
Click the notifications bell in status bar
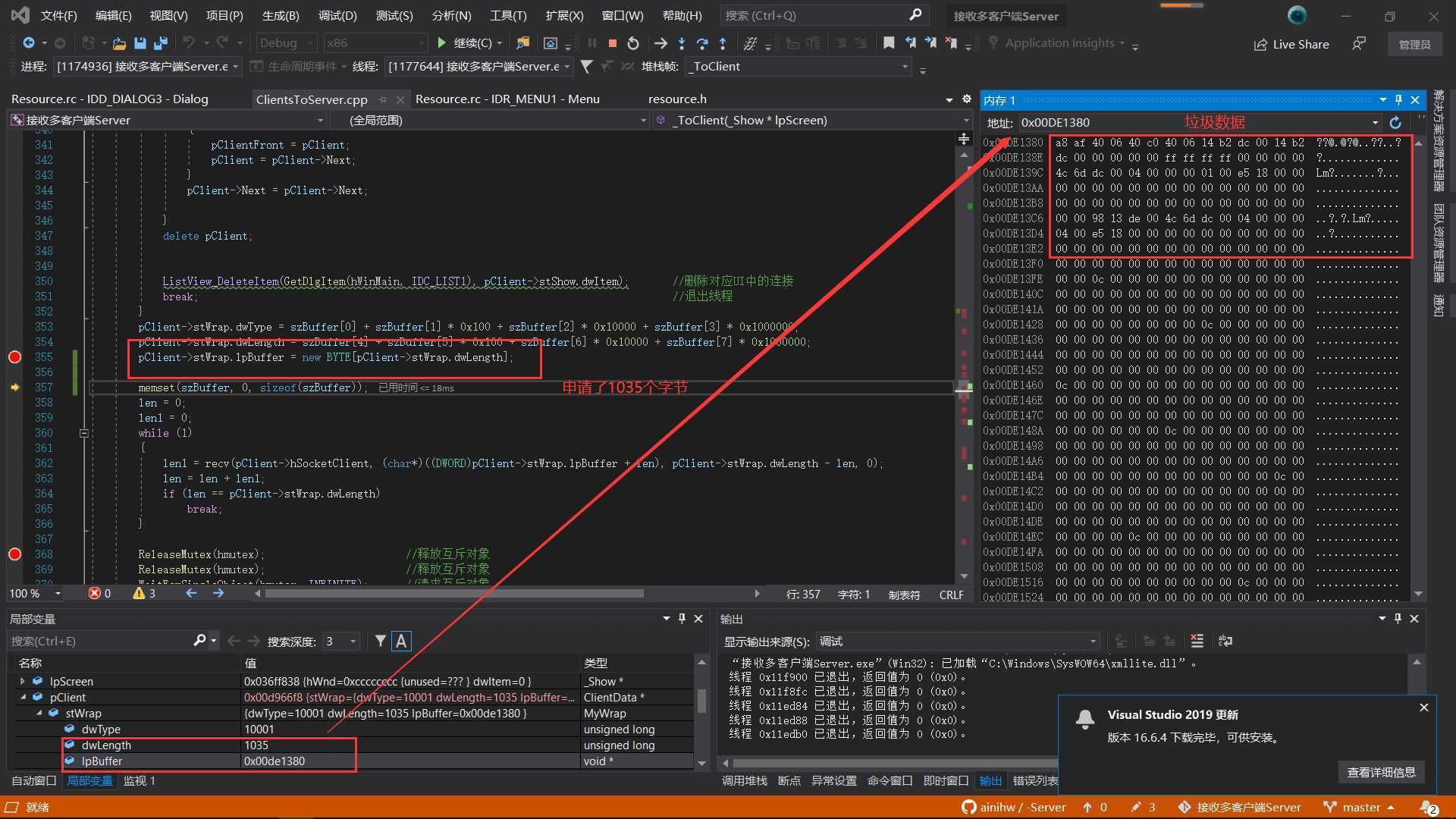(x=1429, y=808)
